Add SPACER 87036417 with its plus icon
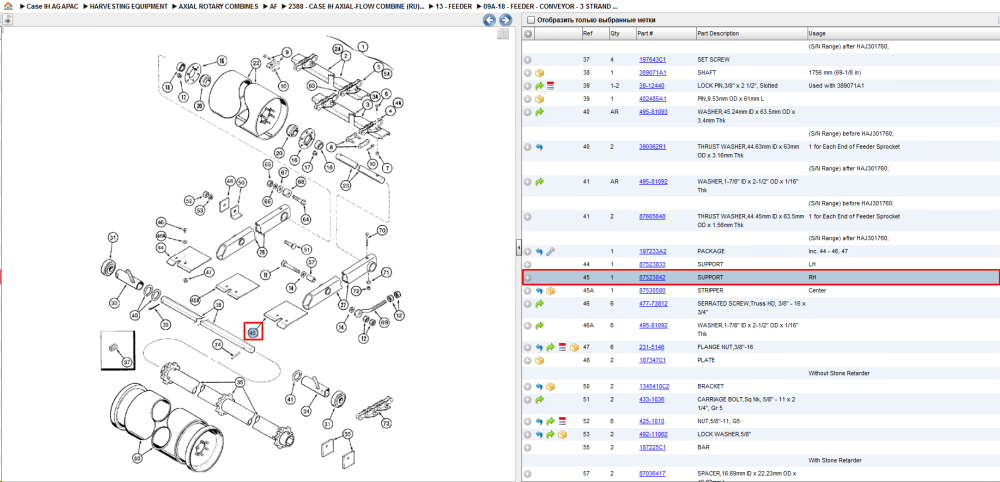The height and width of the screenshot is (482, 1000). (528, 474)
